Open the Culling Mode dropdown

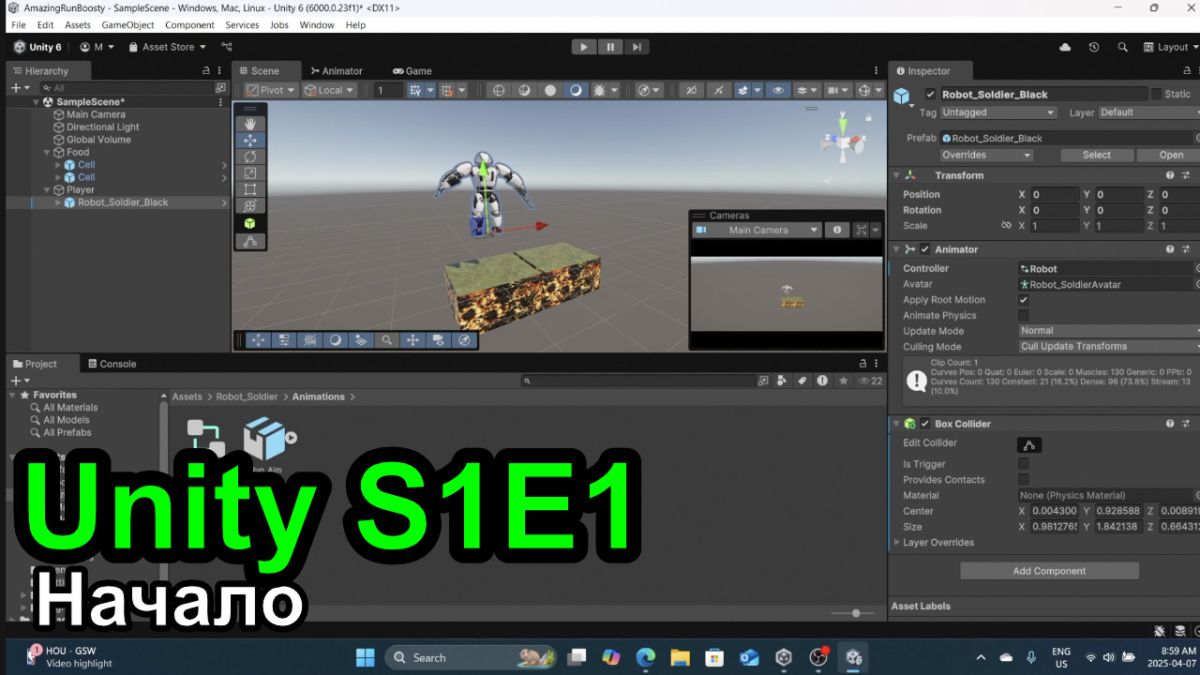tap(1108, 346)
